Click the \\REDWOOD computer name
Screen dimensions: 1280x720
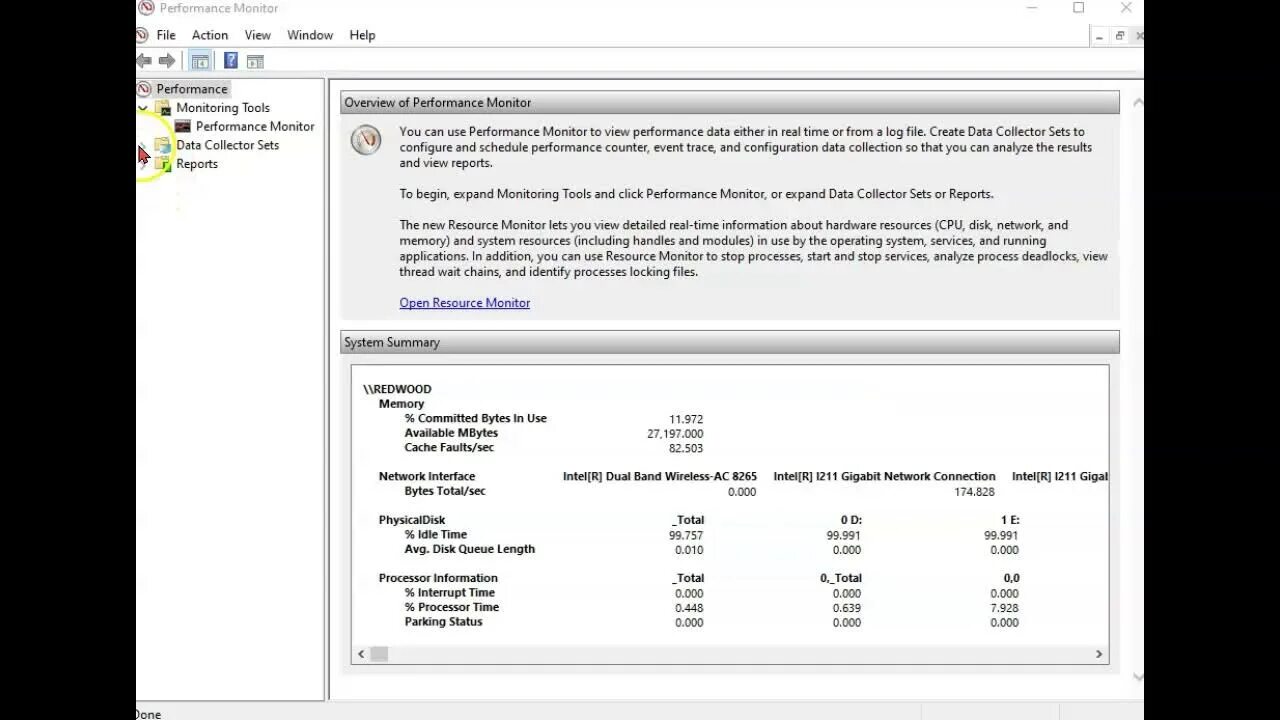(x=397, y=389)
